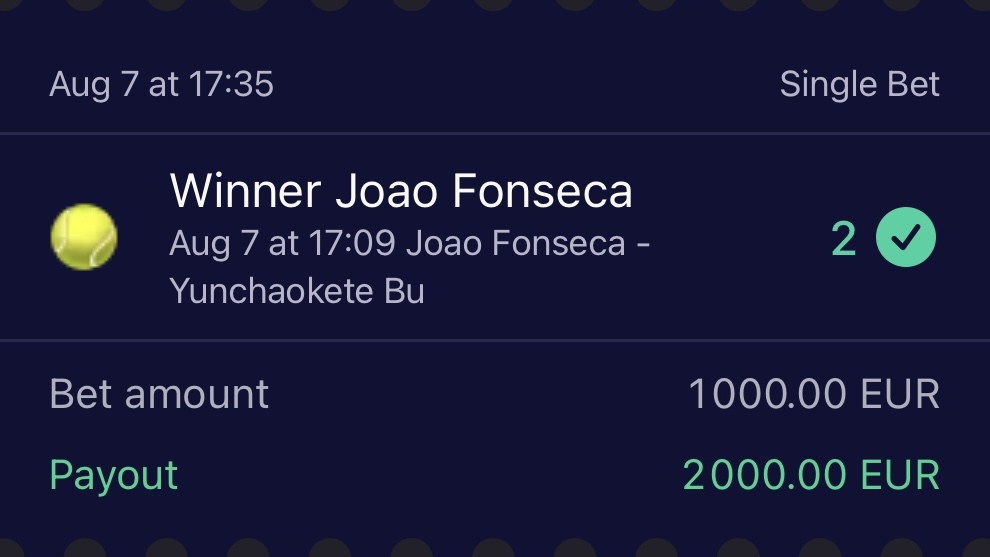Click "Joao Fonseca -" in the match line
Screen dimensions: 990x557
[529, 243]
